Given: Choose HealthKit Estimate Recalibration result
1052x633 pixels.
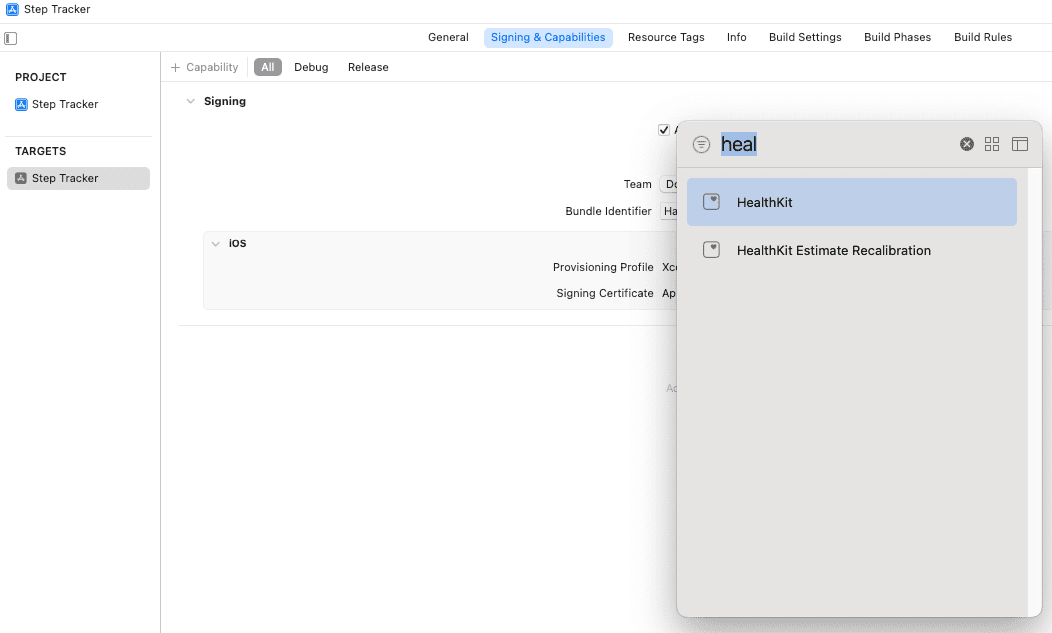Looking at the screenshot, I should [851, 250].
